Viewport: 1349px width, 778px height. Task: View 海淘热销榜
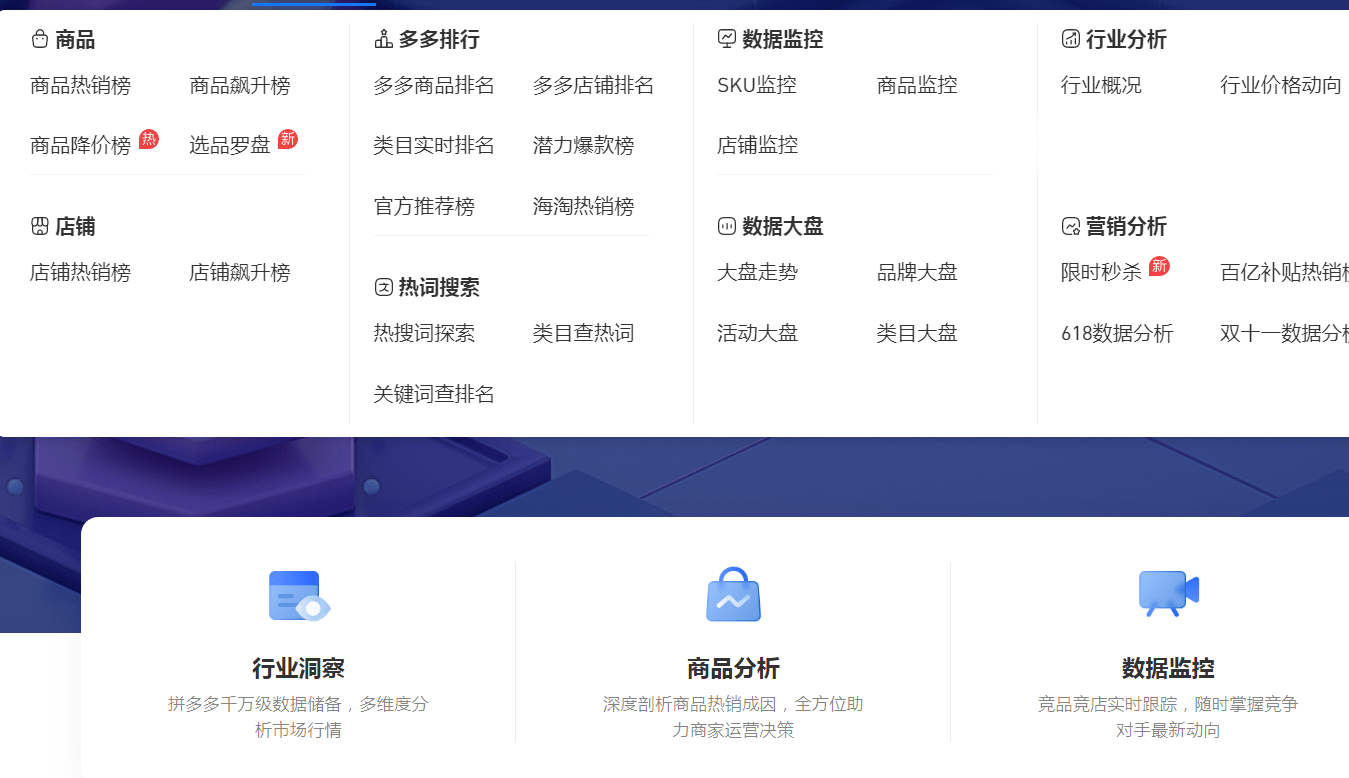pyautogui.click(x=584, y=207)
